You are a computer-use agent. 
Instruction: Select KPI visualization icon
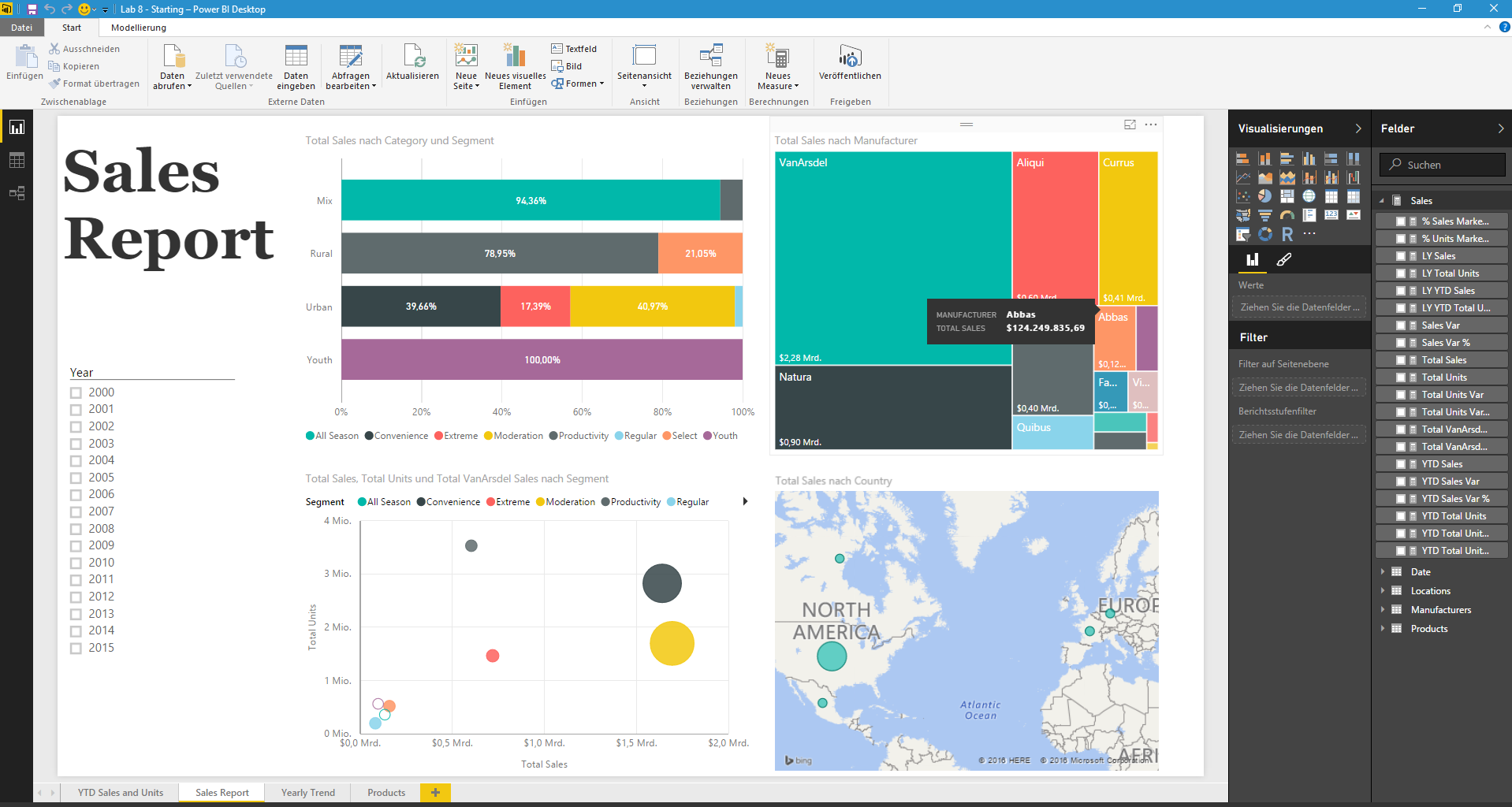click(x=1353, y=215)
